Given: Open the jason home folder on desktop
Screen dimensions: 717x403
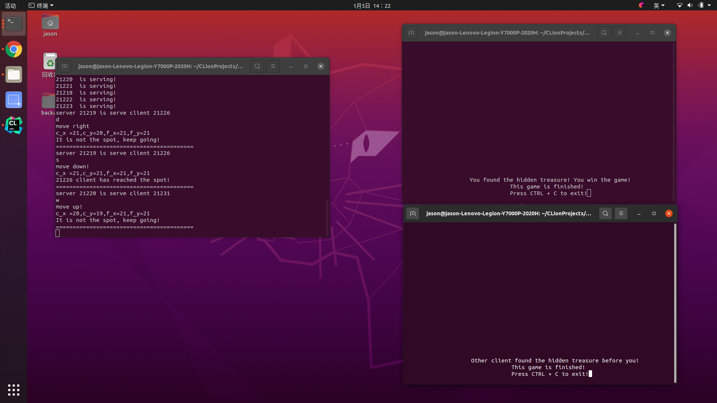Looking at the screenshot, I should 50,26.
